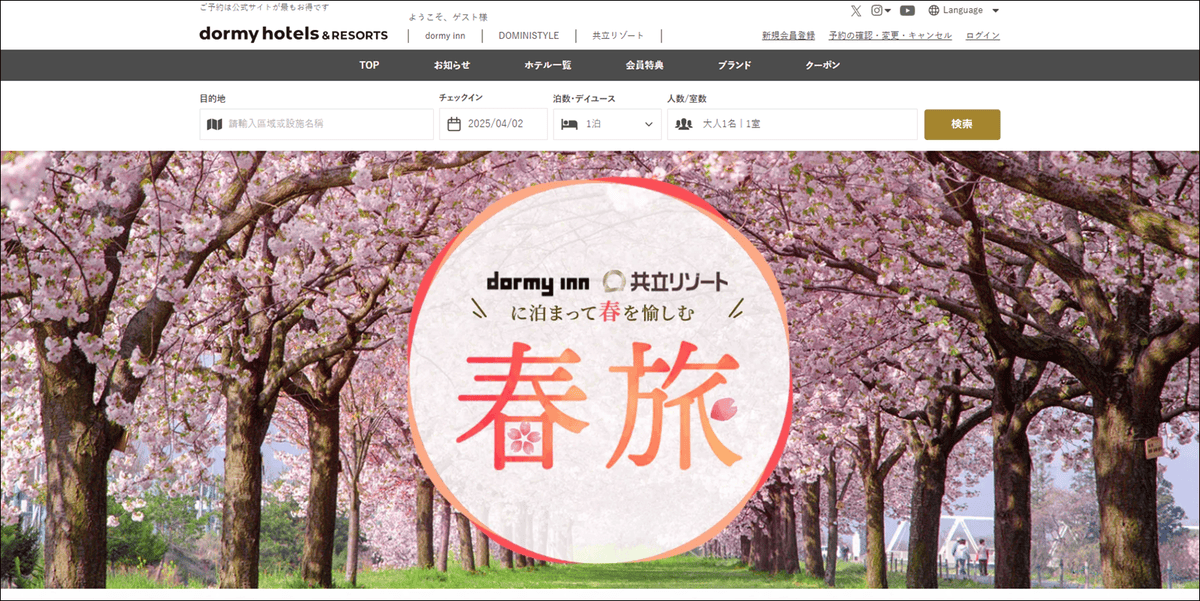Open the 1泊 nights dropdown

[607, 124]
